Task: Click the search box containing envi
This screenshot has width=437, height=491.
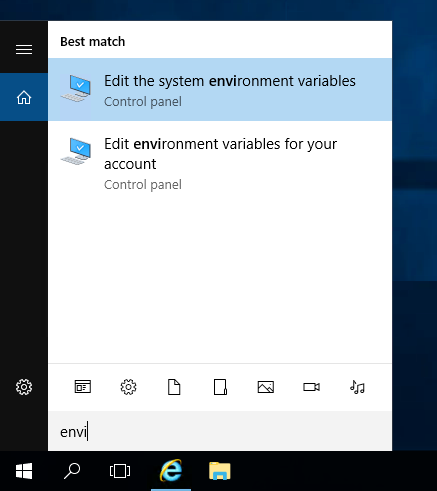Action: pyautogui.click(x=220, y=431)
